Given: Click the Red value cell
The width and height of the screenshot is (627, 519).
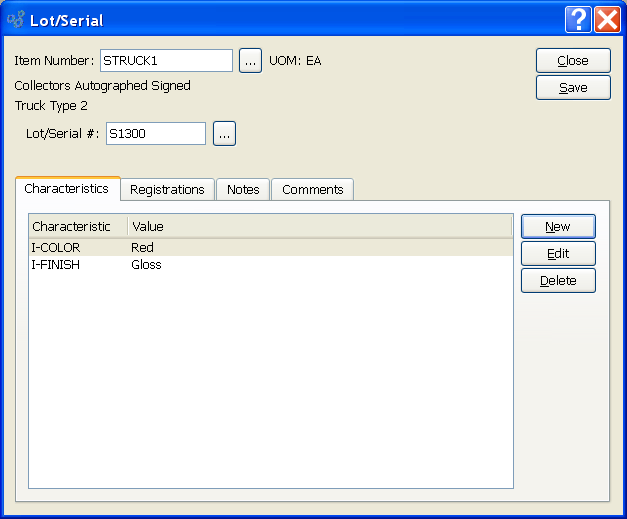Looking at the screenshot, I should 142,248.
